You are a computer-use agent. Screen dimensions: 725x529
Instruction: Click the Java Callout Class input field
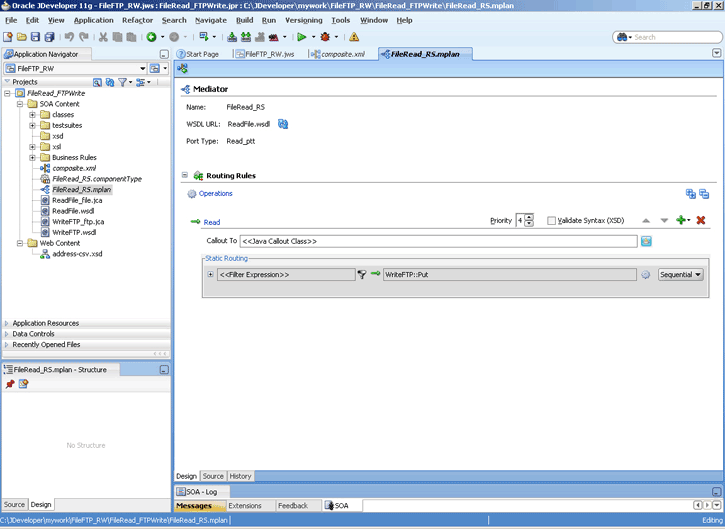tap(438, 241)
